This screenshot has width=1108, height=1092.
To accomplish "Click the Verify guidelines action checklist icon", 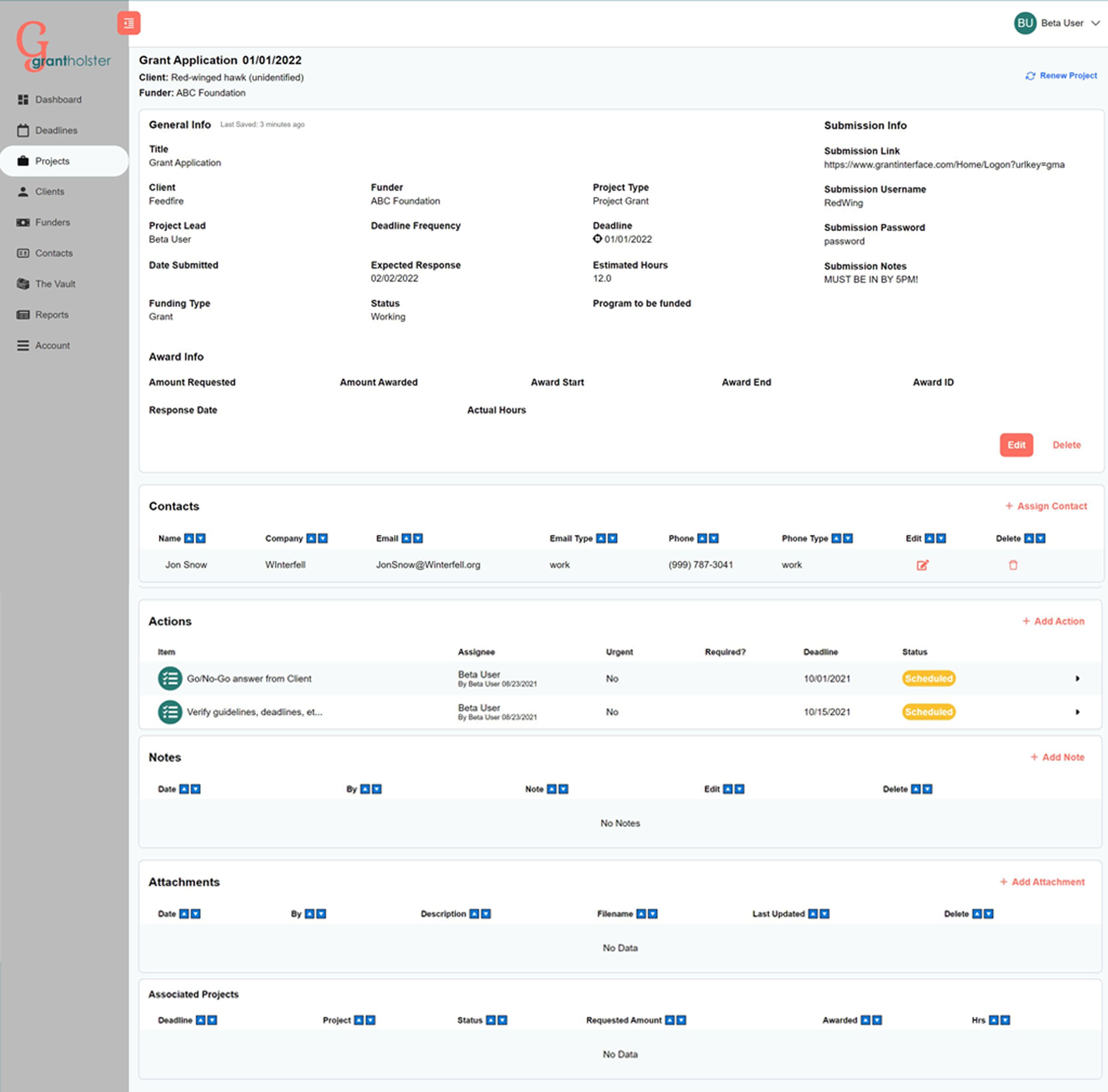I will click(x=170, y=712).
